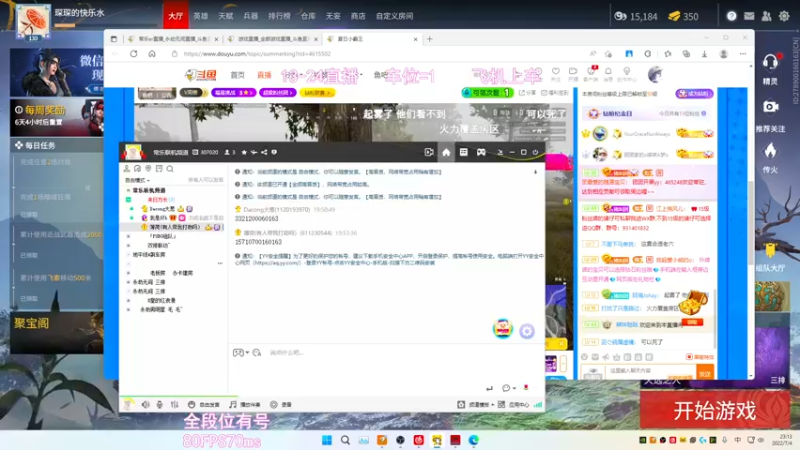Toggle the YY microphone
Image resolution: width=800 pixels, height=450 pixels.
(x=160, y=404)
